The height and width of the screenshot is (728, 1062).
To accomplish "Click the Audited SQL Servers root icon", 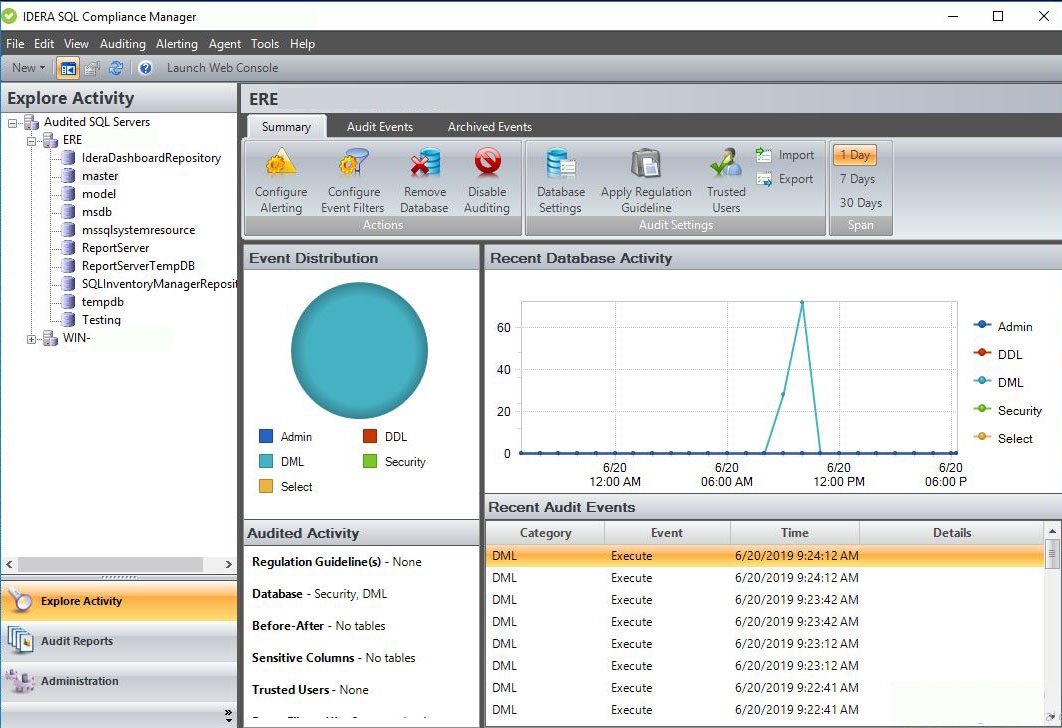I will (x=31, y=122).
